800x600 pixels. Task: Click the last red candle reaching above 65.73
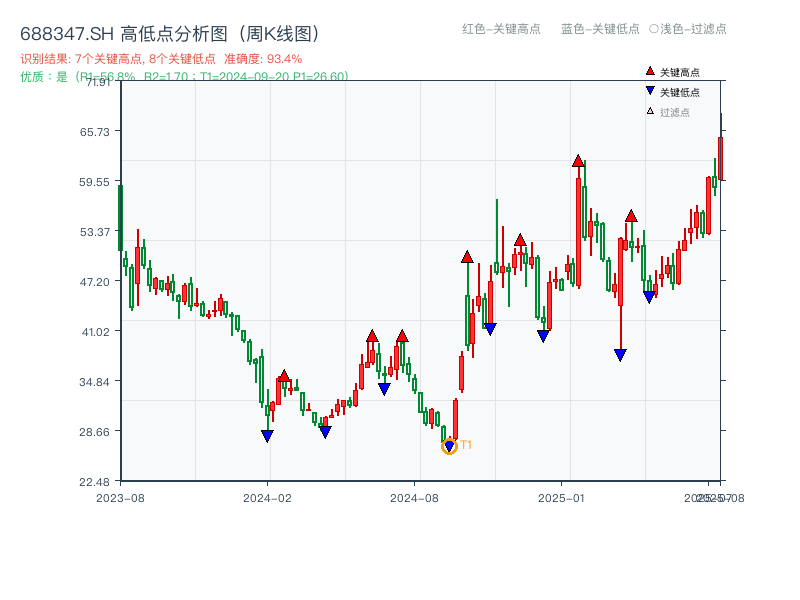(721, 158)
